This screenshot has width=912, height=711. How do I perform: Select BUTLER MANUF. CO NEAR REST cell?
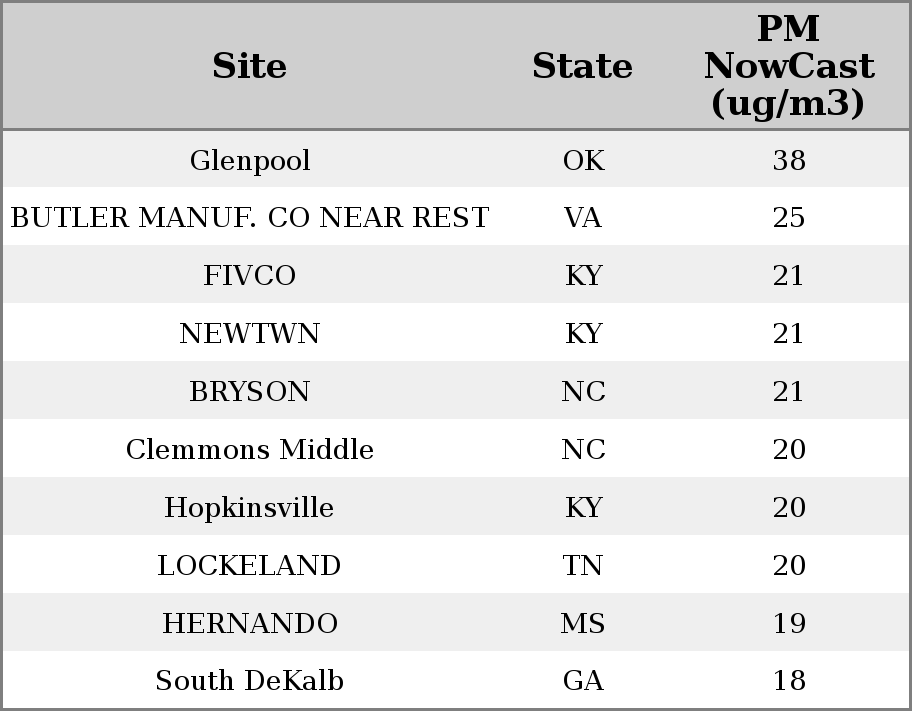point(250,218)
